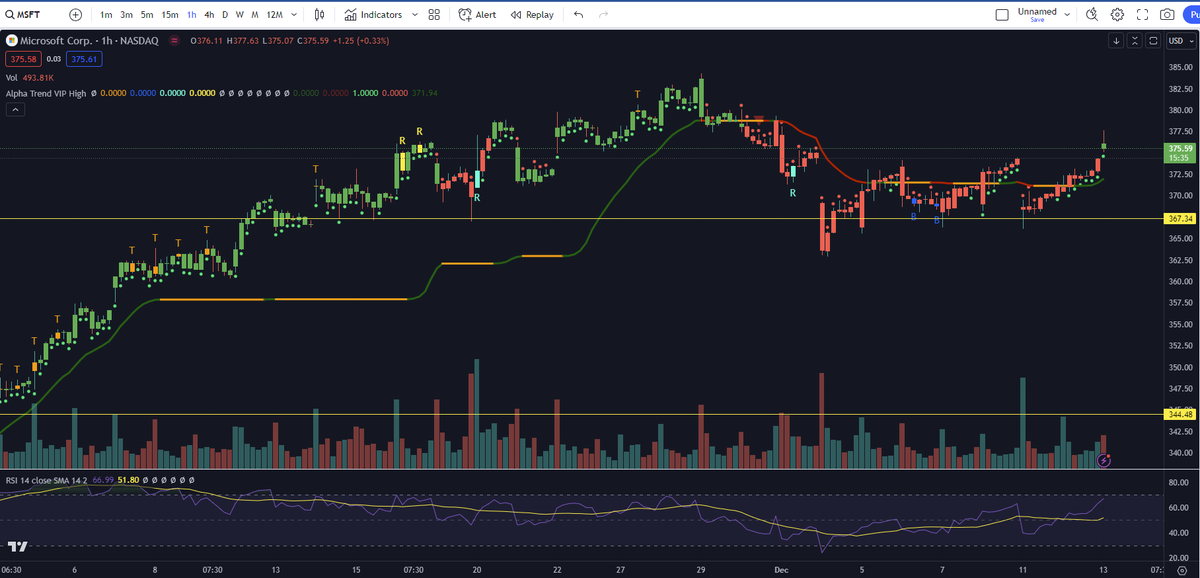Take a chart snapshot with camera icon

click(x=1167, y=15)
